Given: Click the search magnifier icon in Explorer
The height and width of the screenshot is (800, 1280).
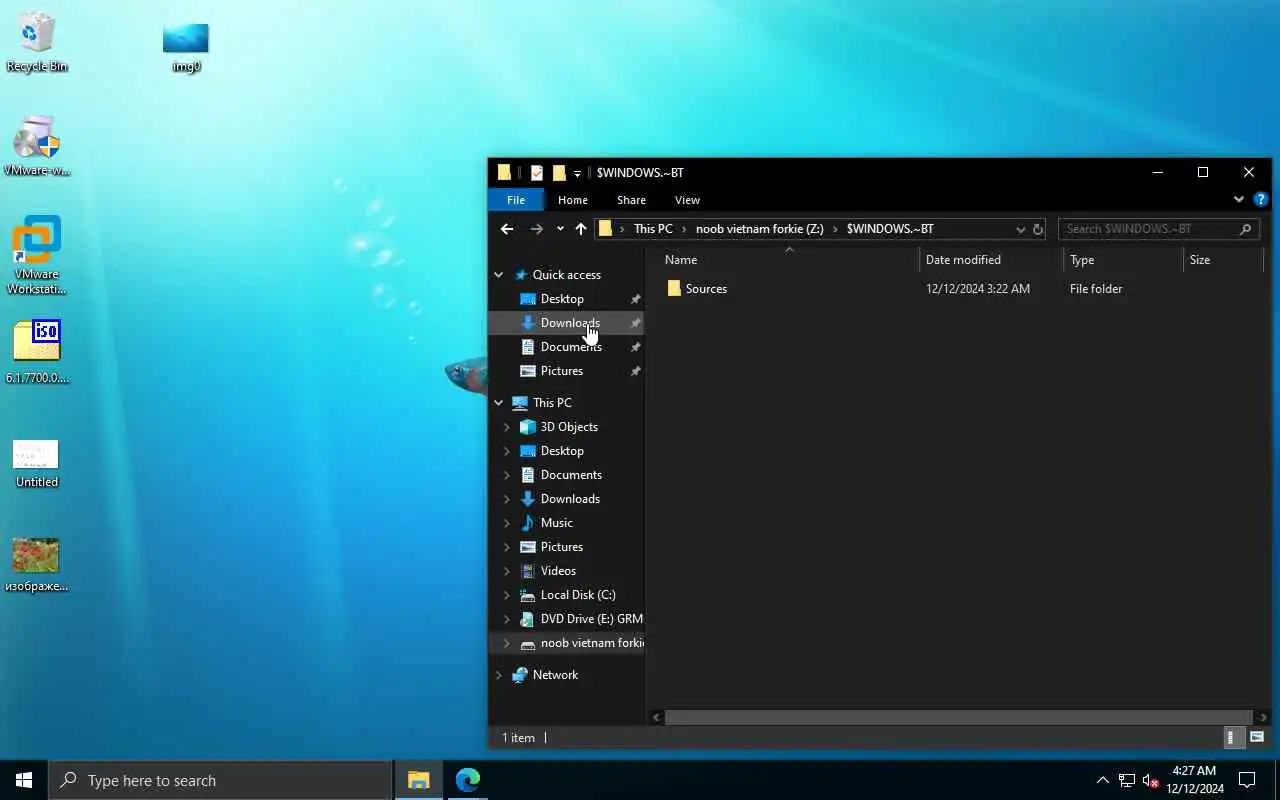Looking at the screenshot, I should [x=1245, y=229].
